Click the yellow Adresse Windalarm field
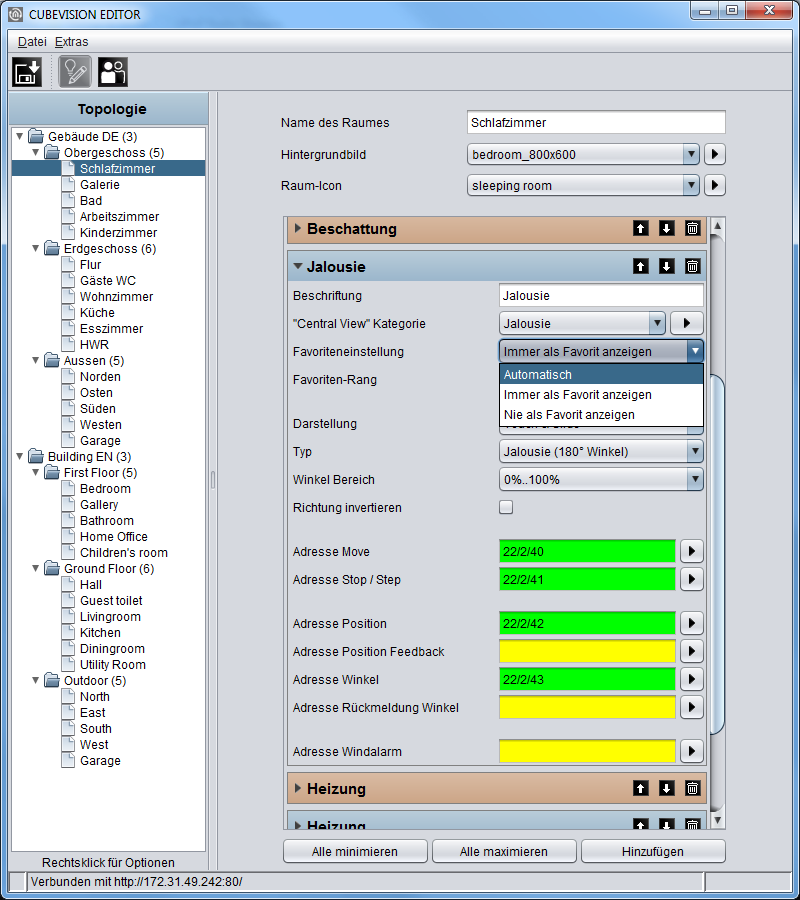Screen dimensions: 800x900 (587, 751)
